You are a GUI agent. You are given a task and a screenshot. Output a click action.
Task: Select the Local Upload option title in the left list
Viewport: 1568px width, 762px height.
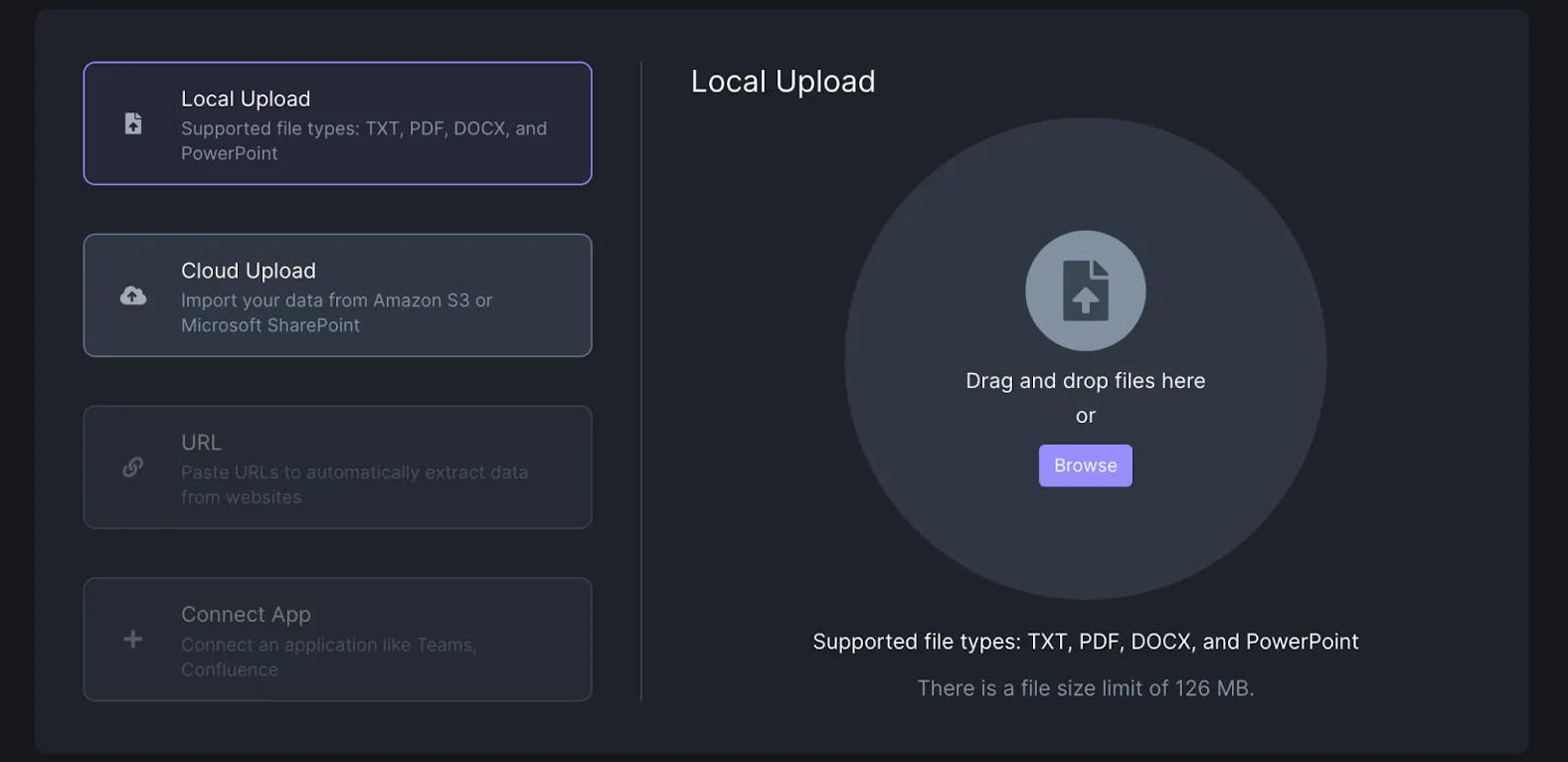click(x=246, y=98)
